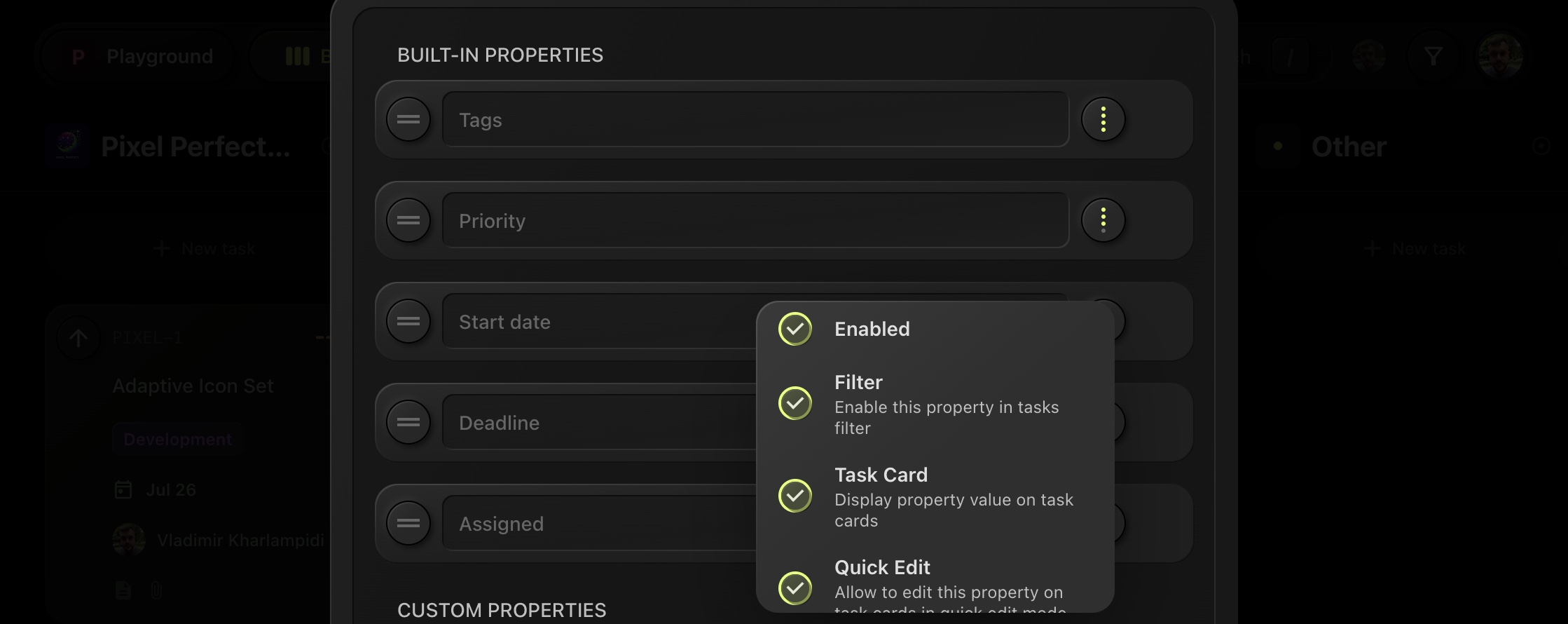Click the Deadline row drag handle
The width and height of the screenshot is (1568, 624).
pos(408,423)
